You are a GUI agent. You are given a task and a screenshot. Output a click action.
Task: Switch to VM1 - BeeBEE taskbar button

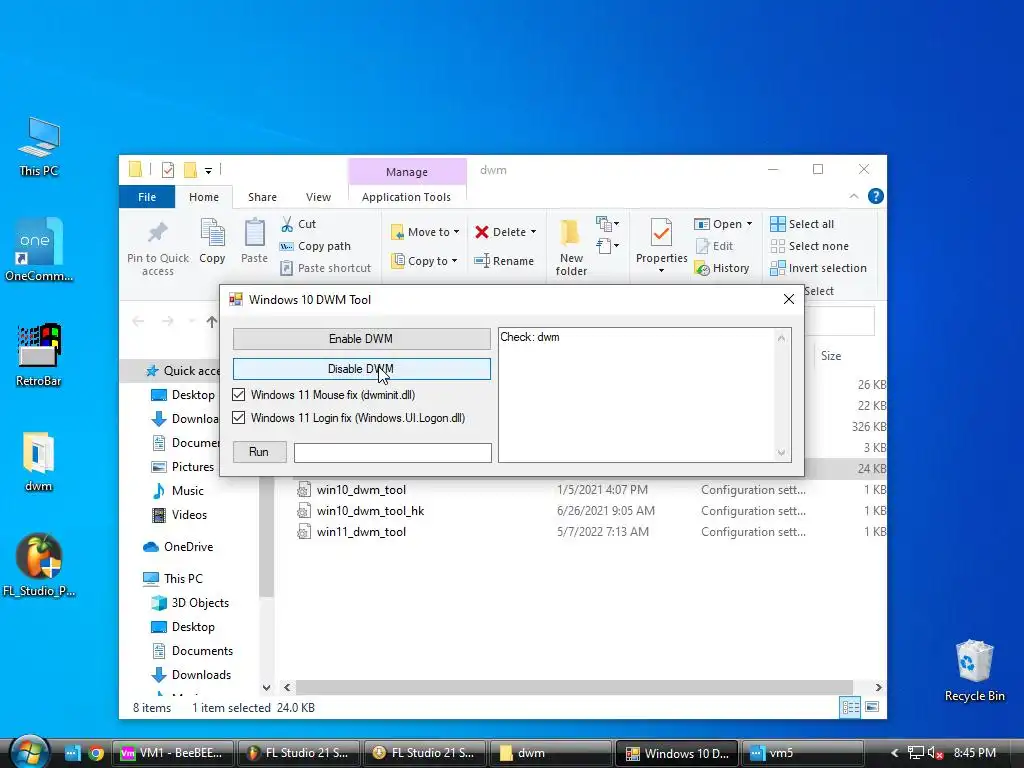[x=173, y=753]
